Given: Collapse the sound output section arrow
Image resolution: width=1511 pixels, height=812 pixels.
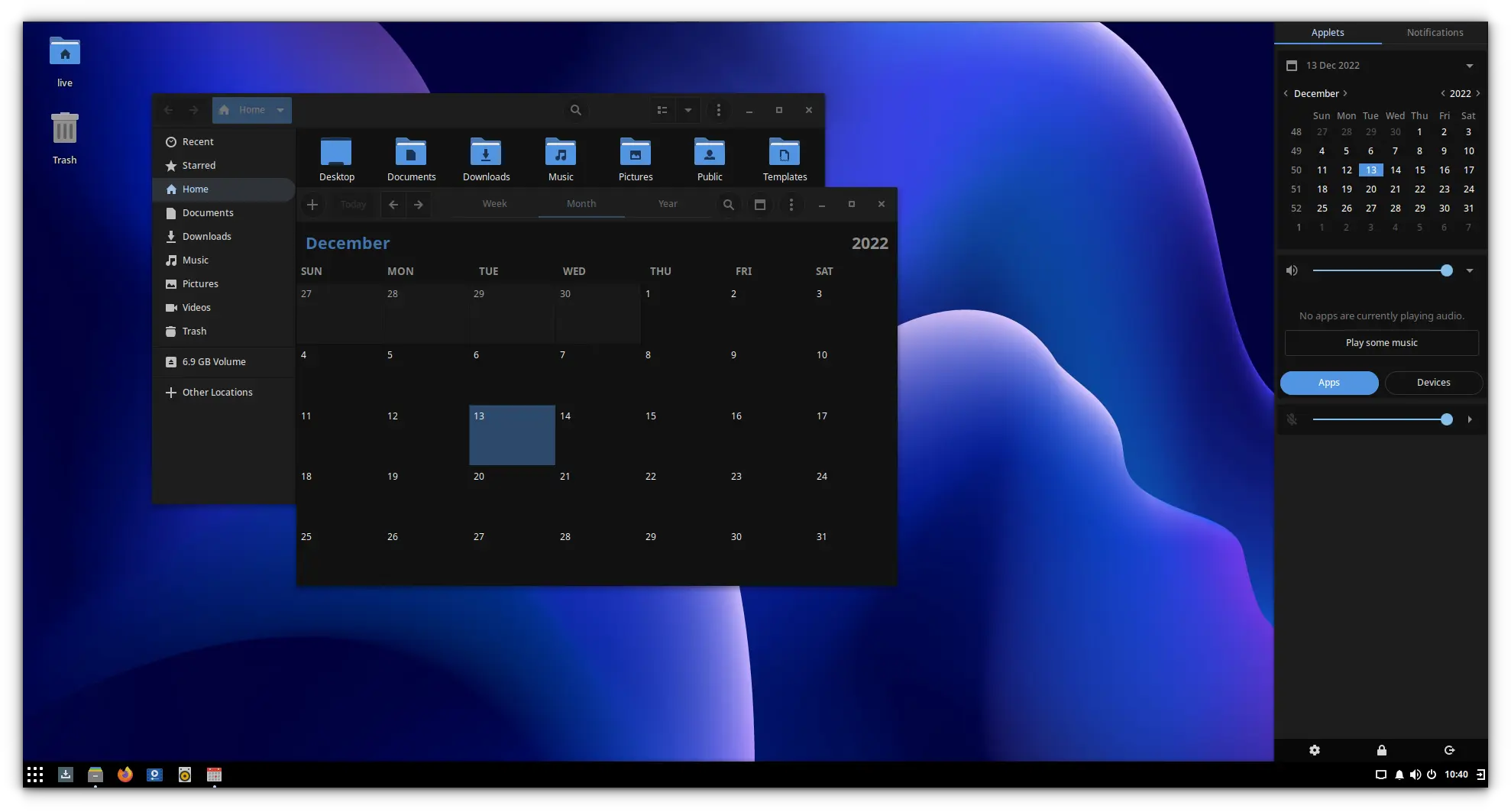Looking at the screenshot, I should coord(1470,270).
